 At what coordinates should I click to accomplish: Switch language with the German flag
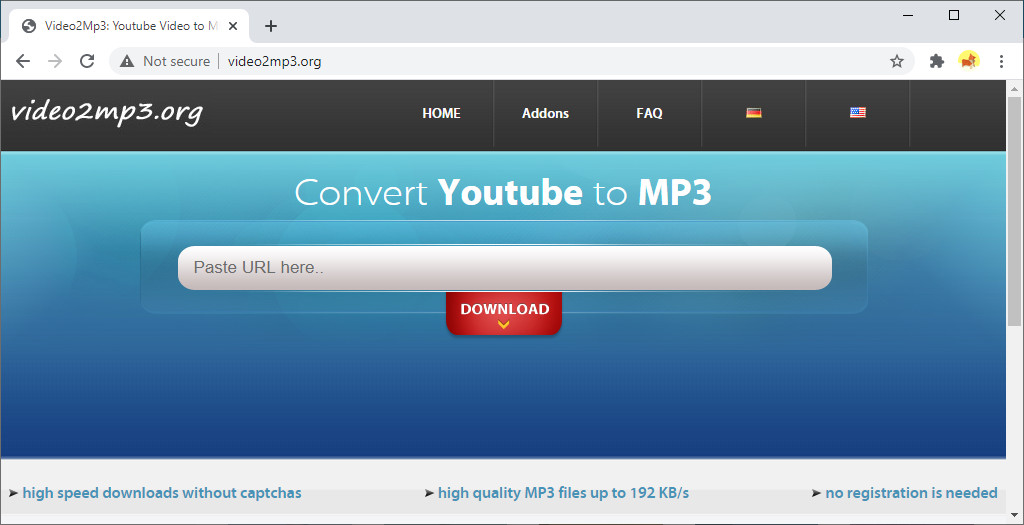pyautogui.click(x=754, y=113)
